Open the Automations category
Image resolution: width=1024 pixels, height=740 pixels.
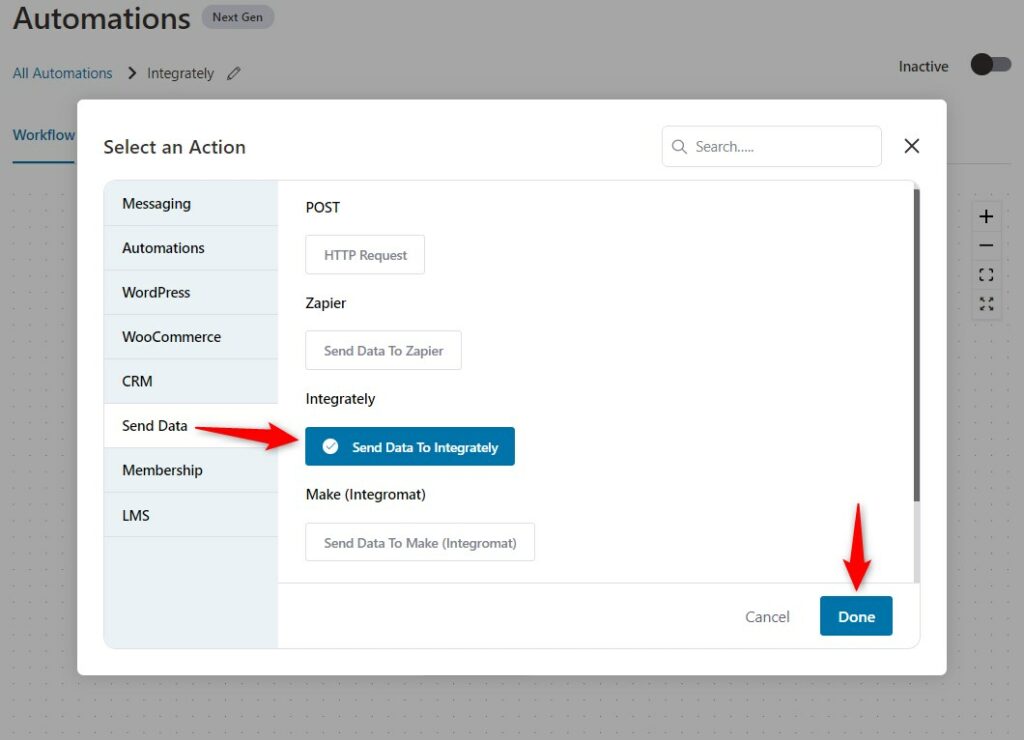coord(191,248)
